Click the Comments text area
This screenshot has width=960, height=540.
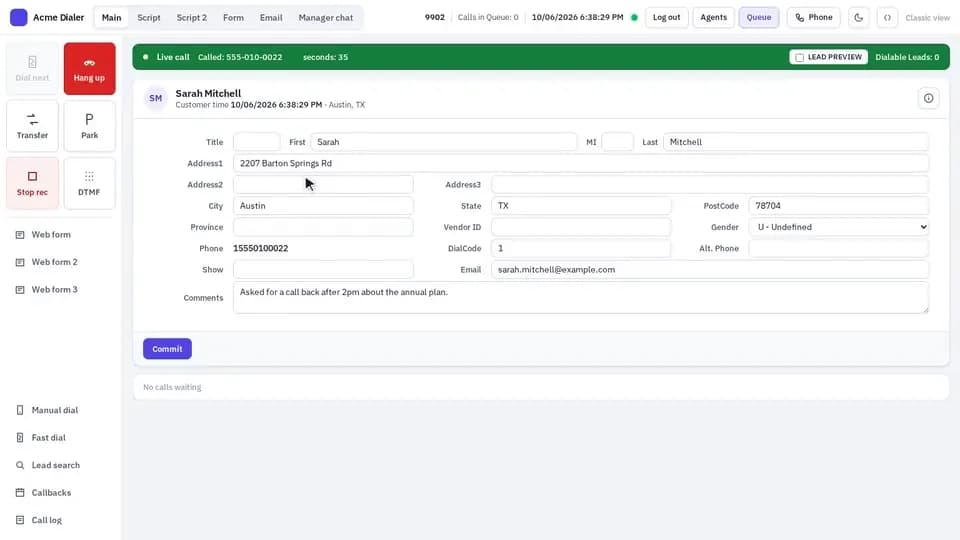click(581, 298)
